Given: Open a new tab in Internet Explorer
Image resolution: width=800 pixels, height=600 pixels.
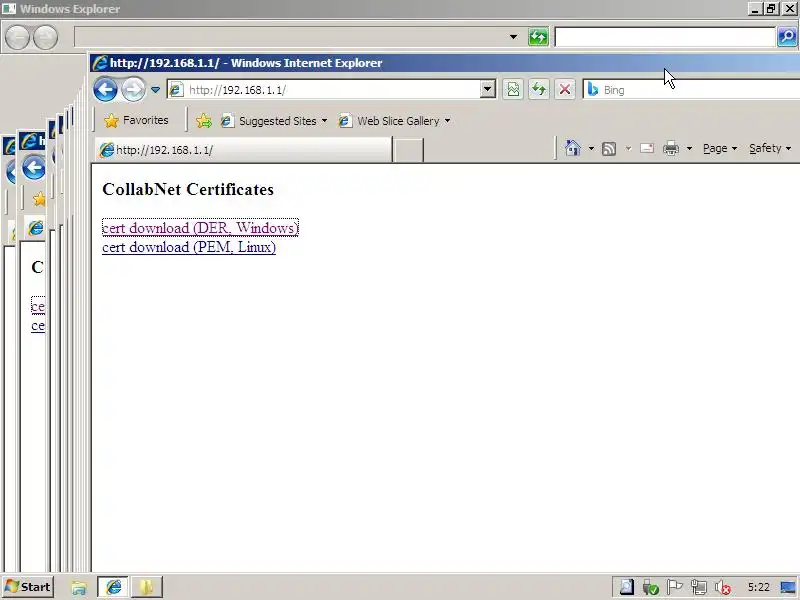Looking at the screenshot, I should pyautogui.click(x=408, y=150).
